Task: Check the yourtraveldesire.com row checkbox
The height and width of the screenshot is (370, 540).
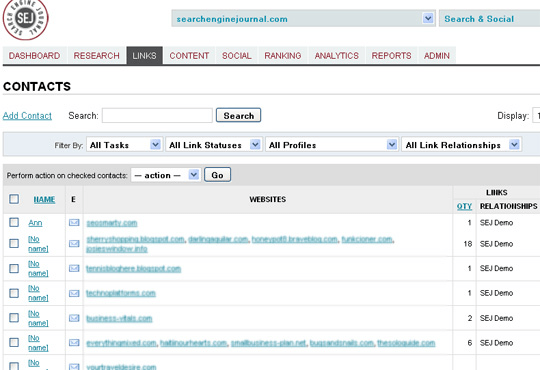Action: click(x=14, y=366)
